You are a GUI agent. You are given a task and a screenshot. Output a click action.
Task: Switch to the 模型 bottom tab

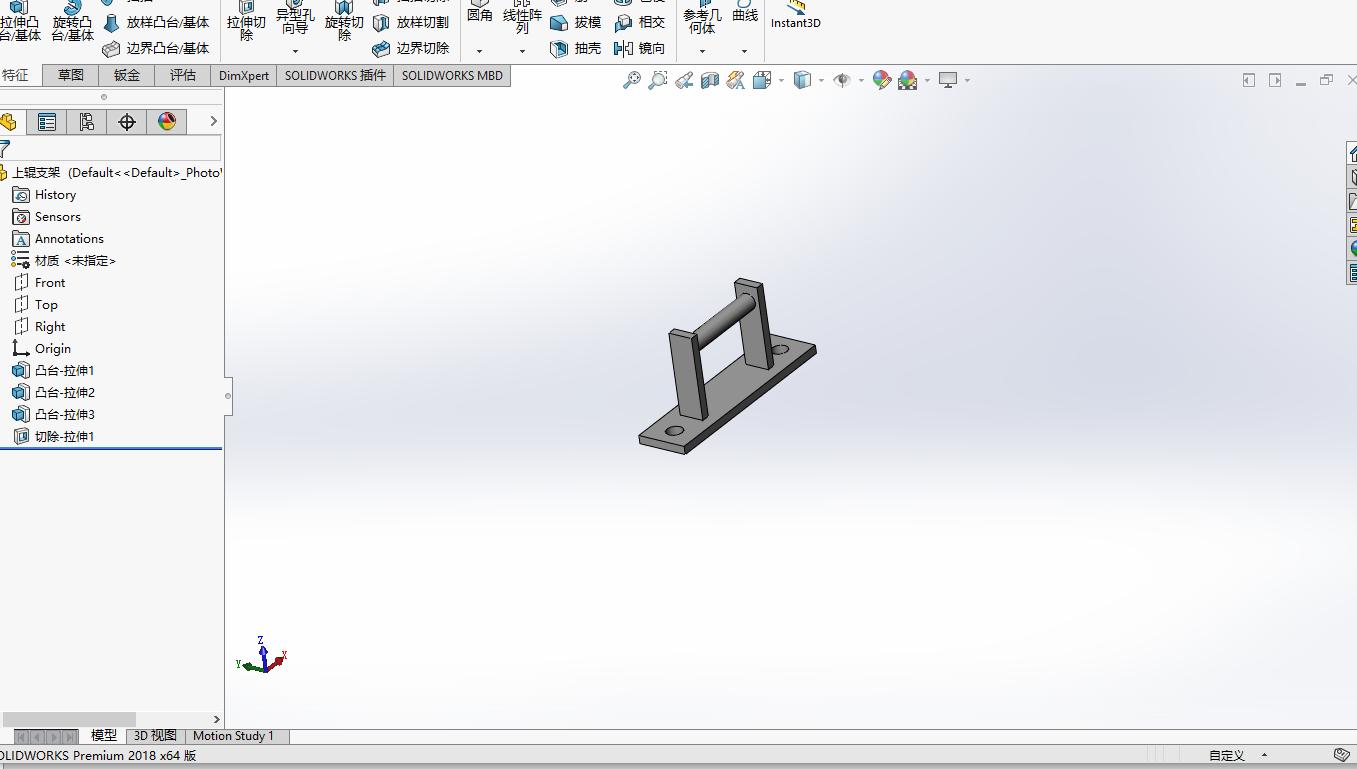pos(104,735)
